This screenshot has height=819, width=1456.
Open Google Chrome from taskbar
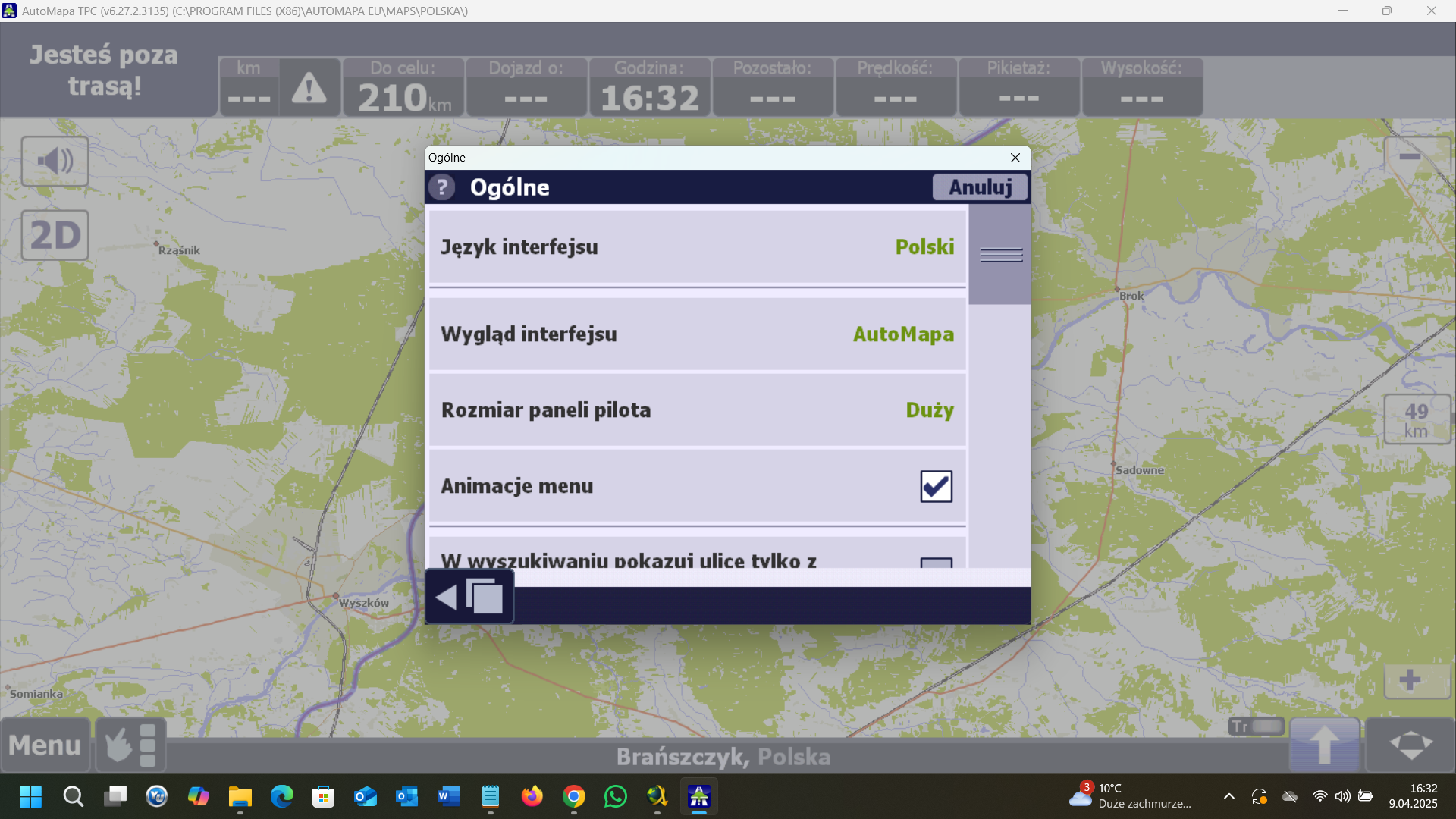(574, 796)
